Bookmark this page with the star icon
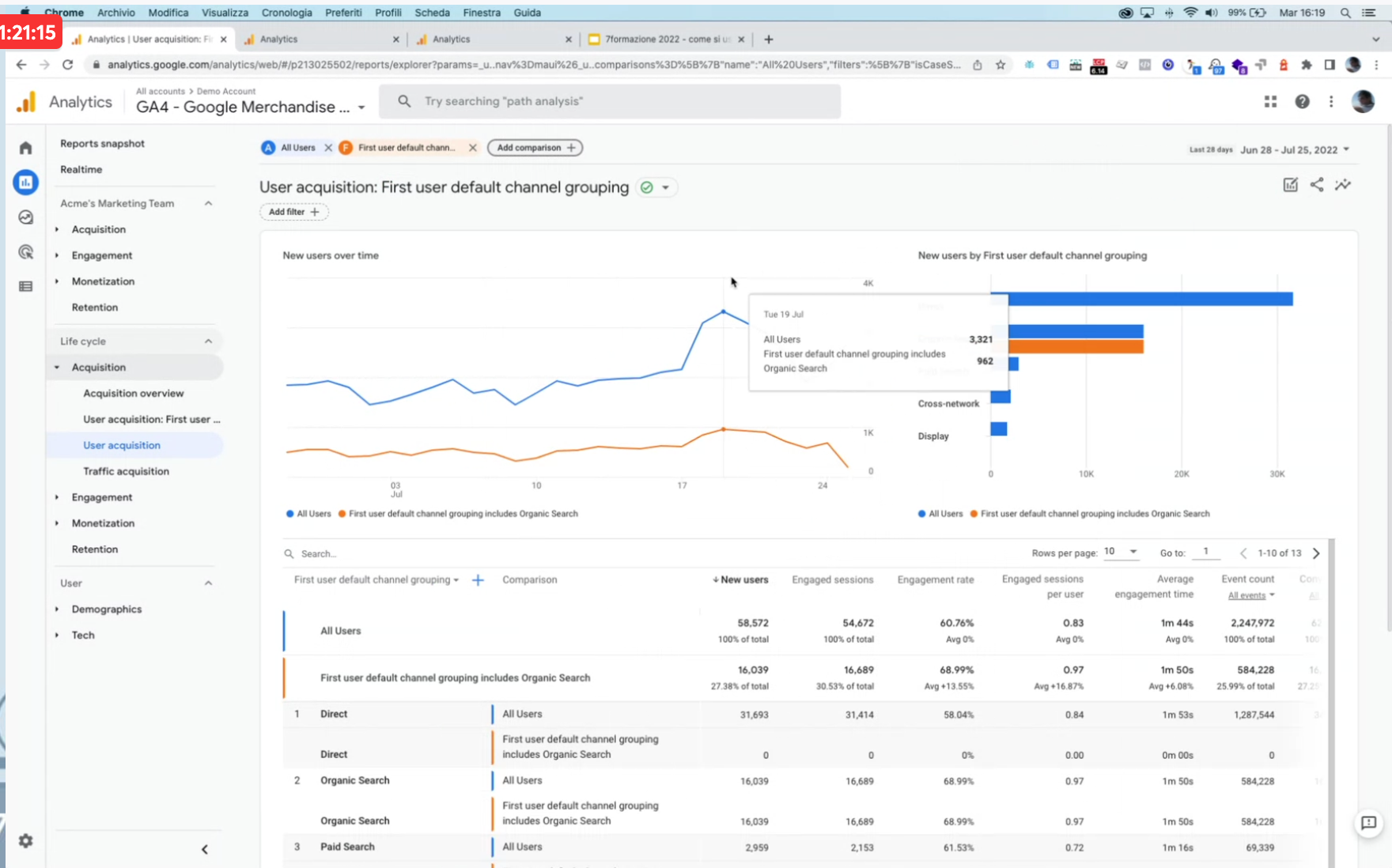The width and height of the screenshot is (1392, 868). [1000, 65]
